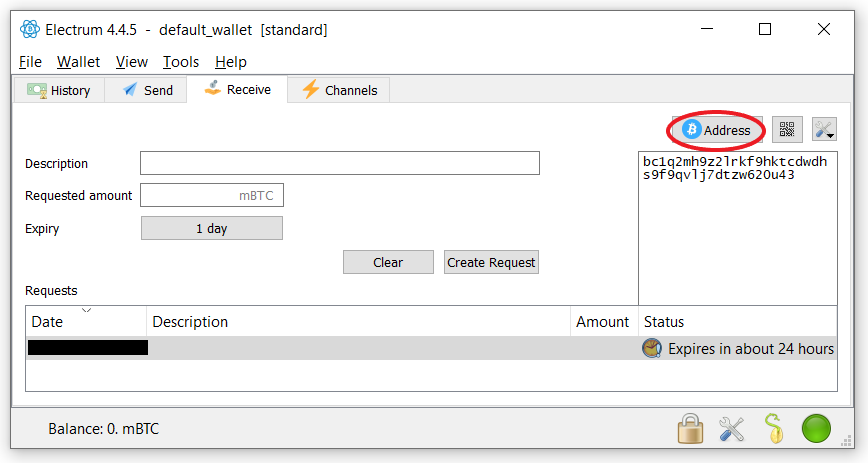Close the Electrum window
The width and height of the screenshot is (868, 463).
click(x=824, y=29)
